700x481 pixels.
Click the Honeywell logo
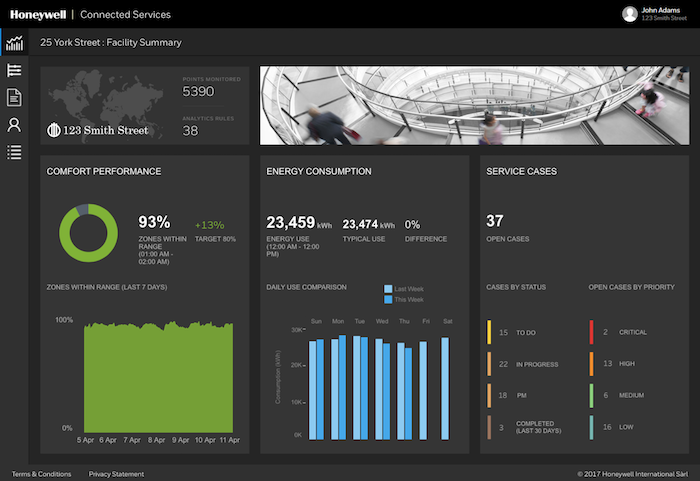click(38, 15)
